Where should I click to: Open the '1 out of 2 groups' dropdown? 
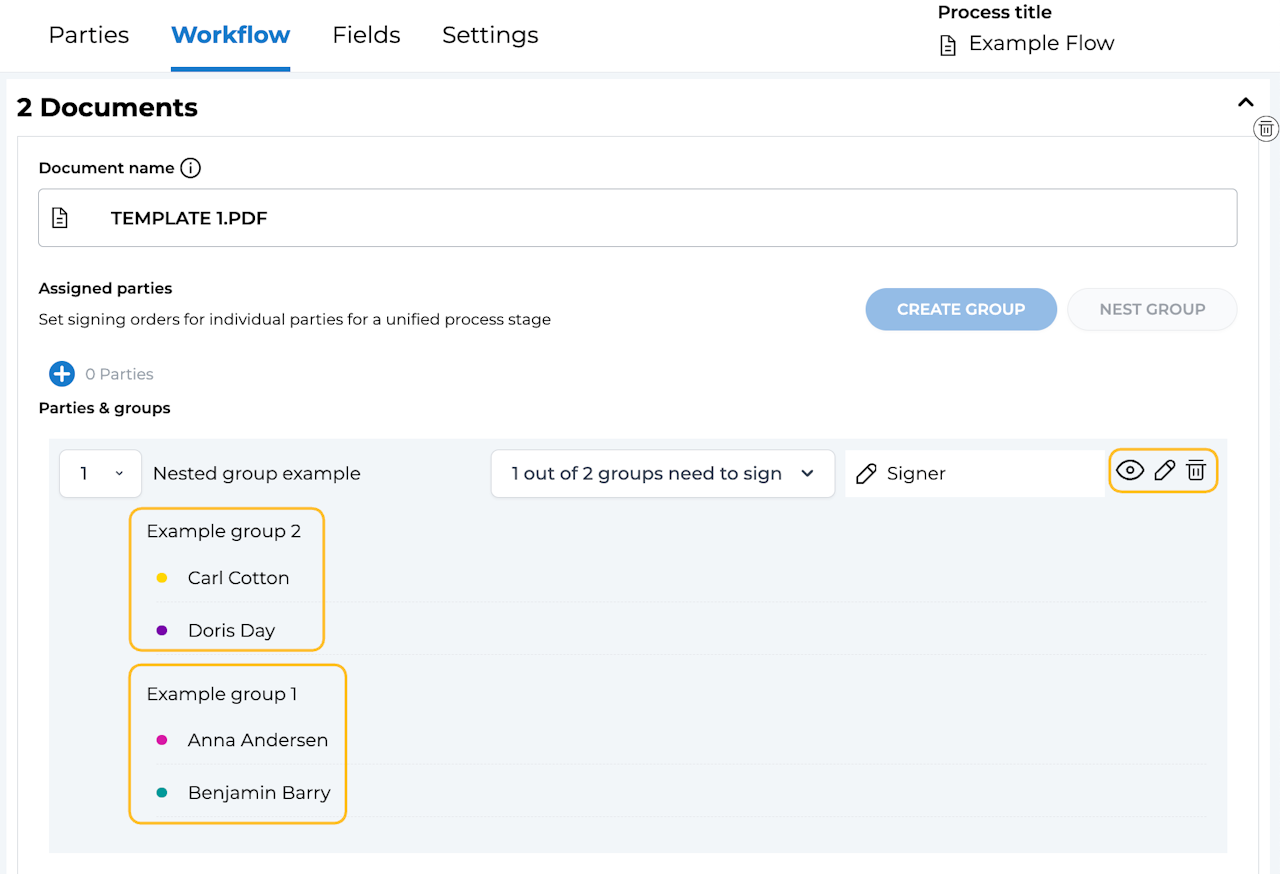tap(662, 474)
